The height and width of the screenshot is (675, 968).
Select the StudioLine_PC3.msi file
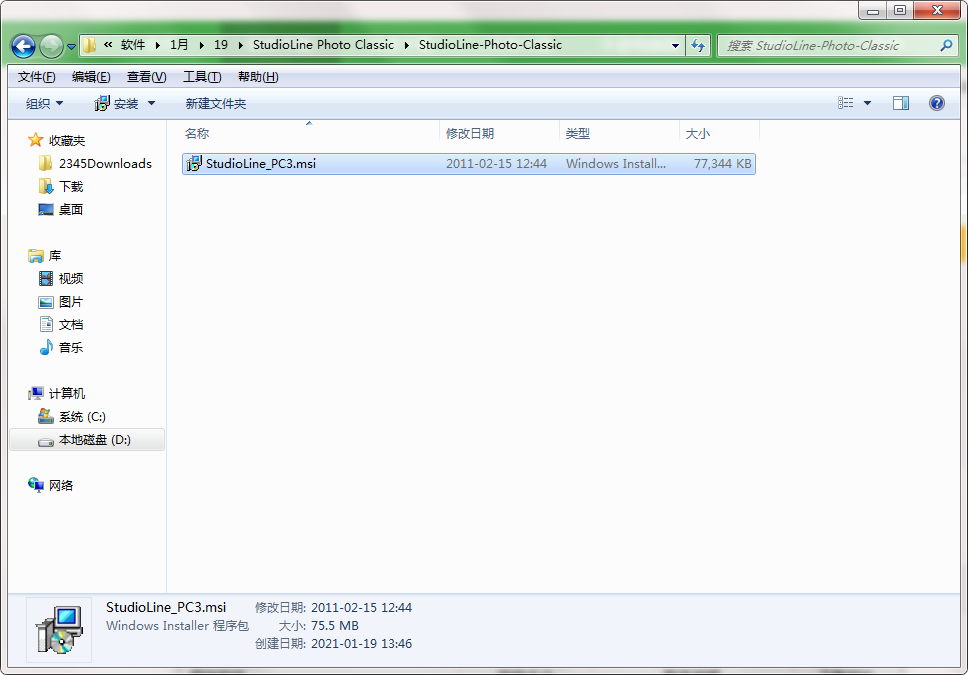click(x=469, y=164)
